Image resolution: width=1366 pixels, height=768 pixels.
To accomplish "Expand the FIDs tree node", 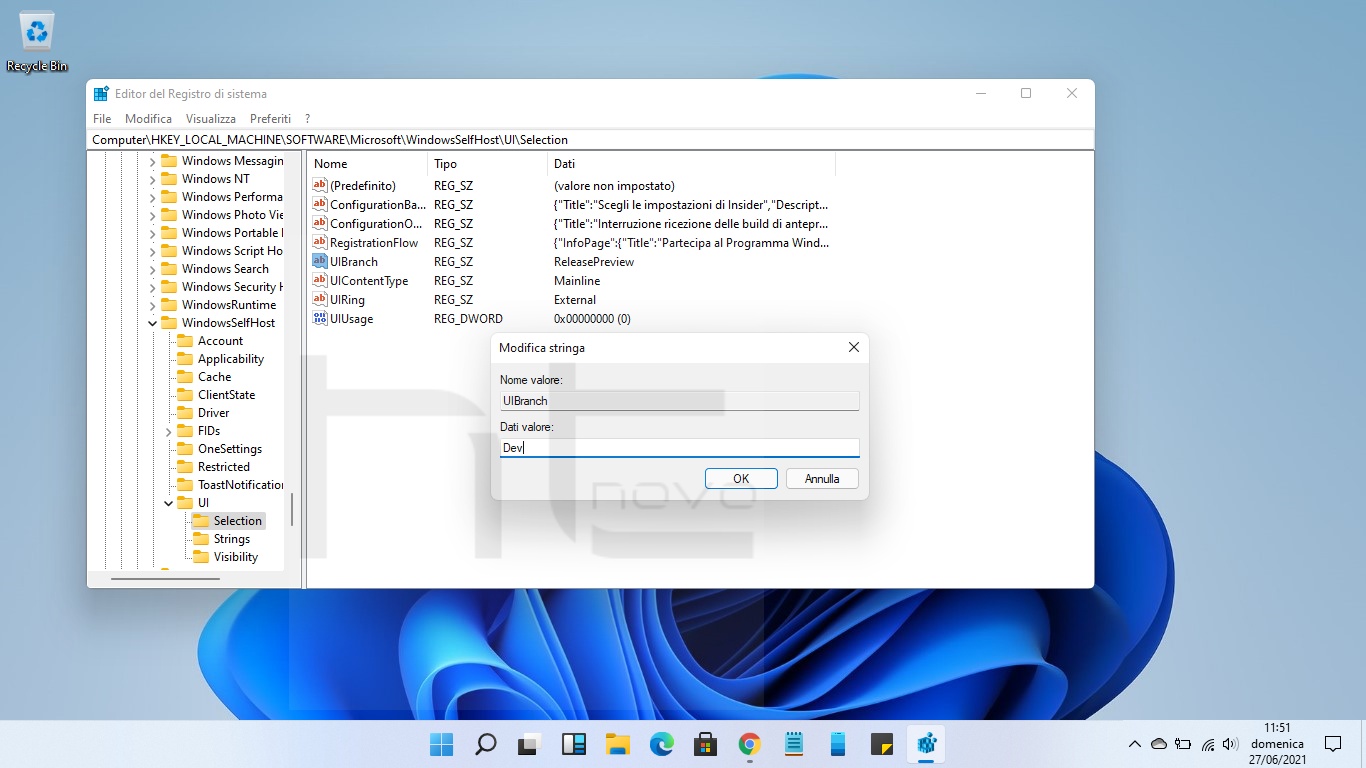I will (169, 431).
